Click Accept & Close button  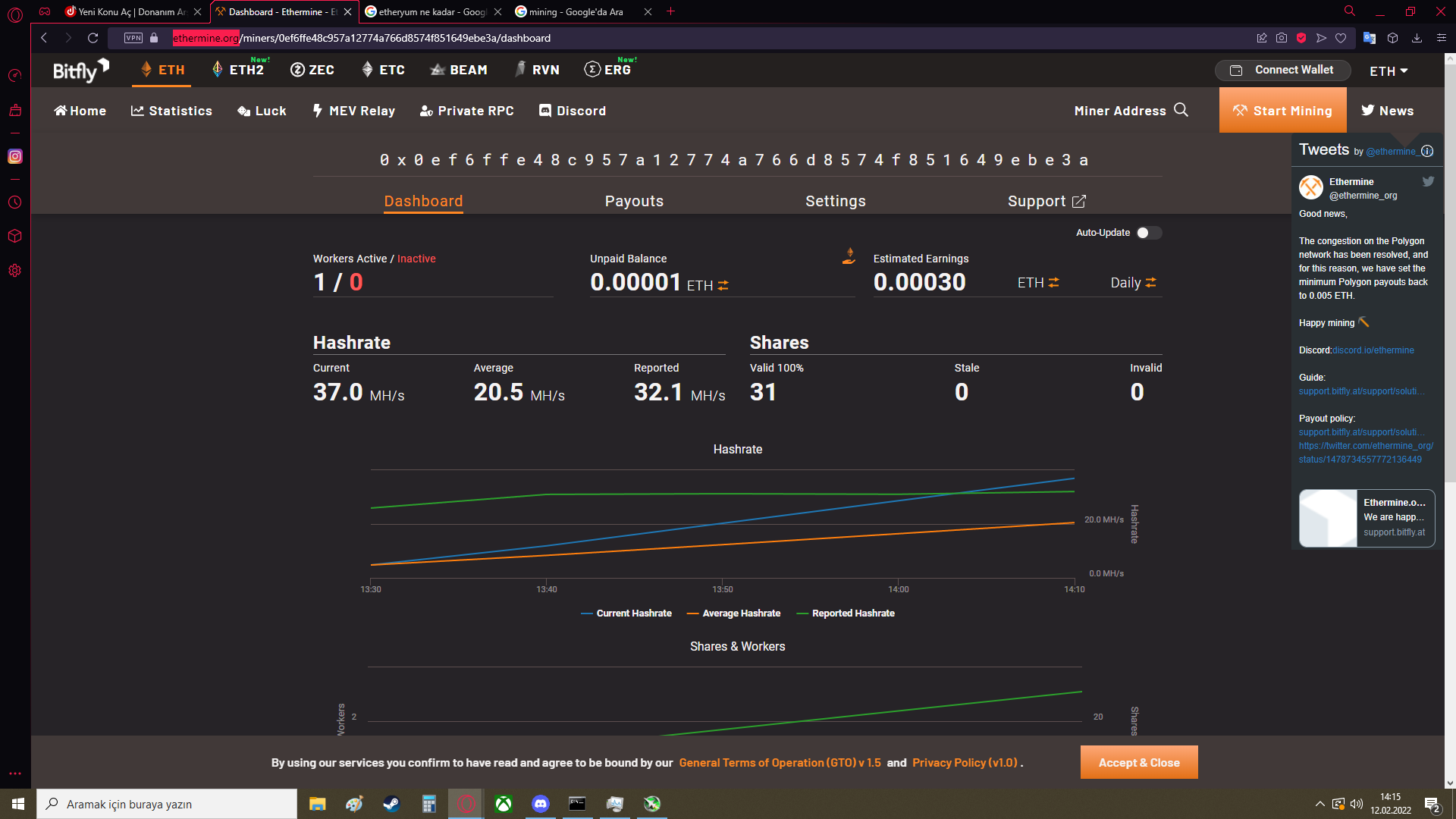[1139, 762]
